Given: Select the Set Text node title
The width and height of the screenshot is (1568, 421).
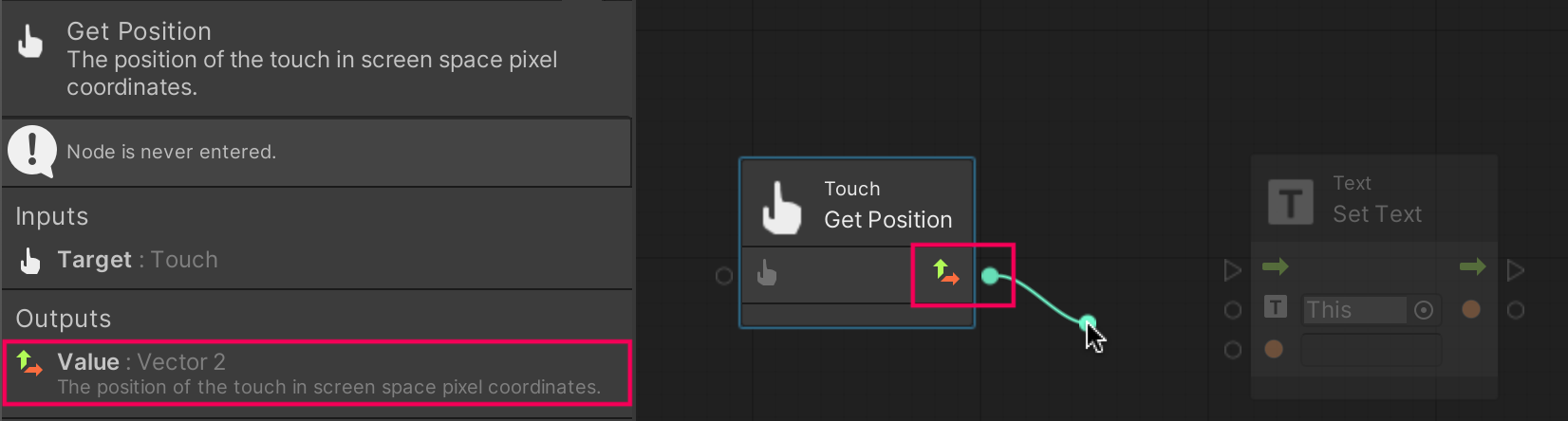Looking at the screenshot, I should pos(1377,213).
